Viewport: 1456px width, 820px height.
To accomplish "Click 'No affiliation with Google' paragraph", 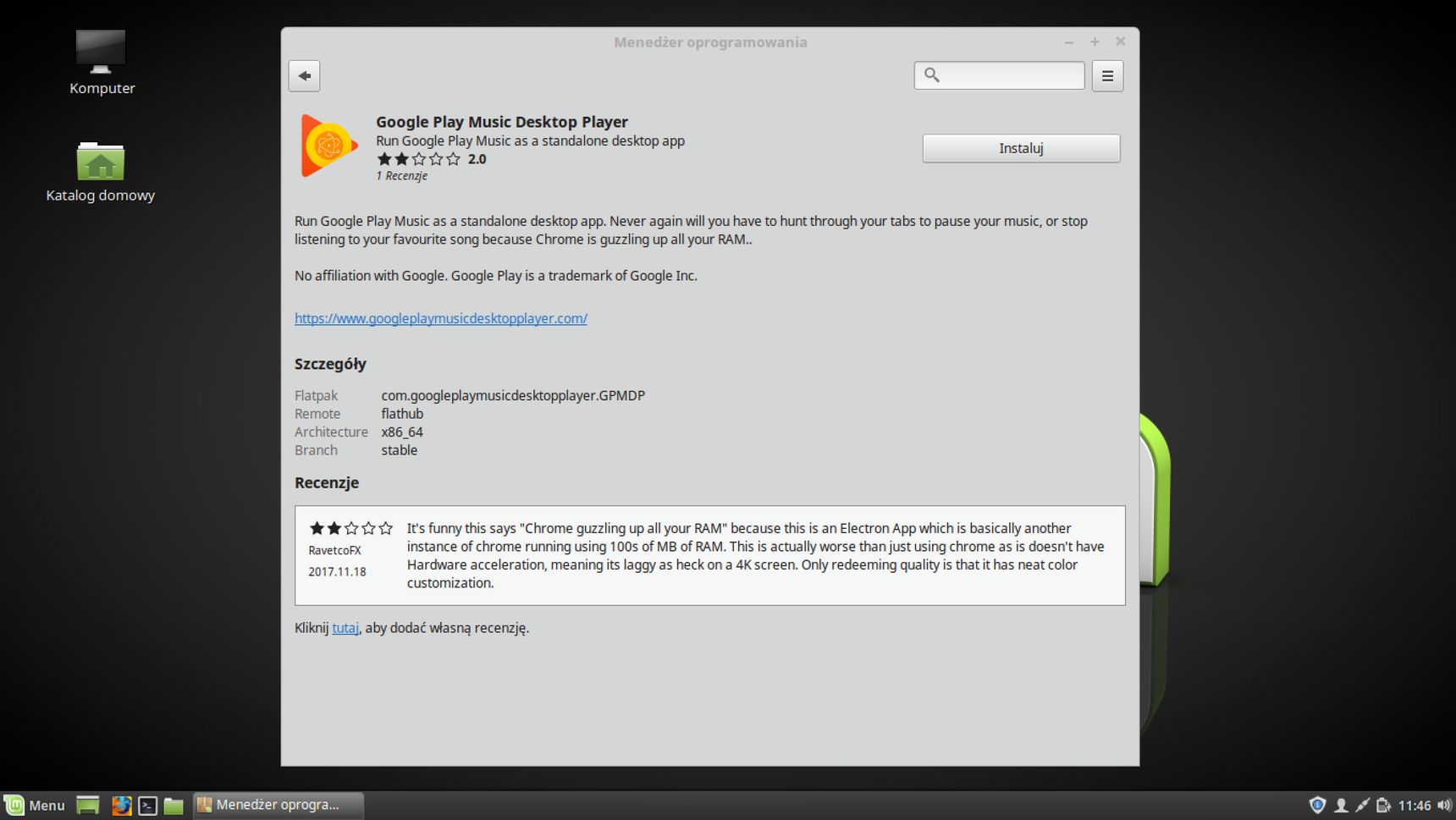I will tap(496, 275).
